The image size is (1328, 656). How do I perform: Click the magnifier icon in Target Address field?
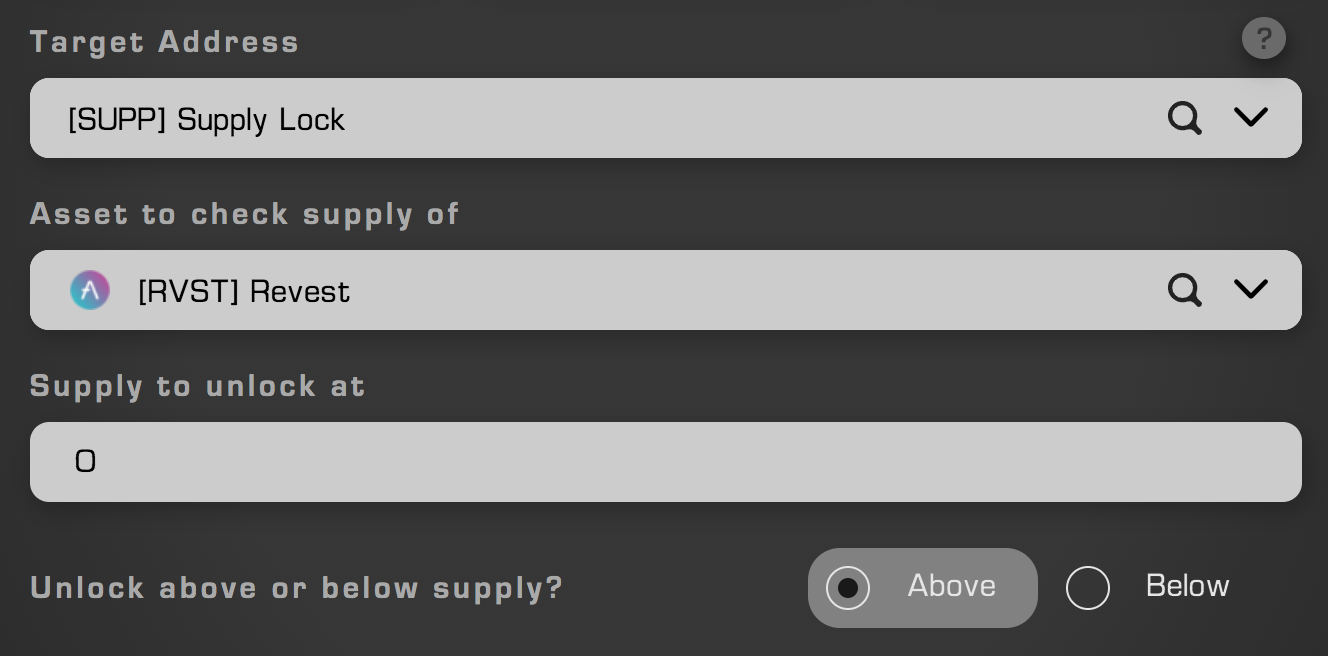click(1185, 118)
